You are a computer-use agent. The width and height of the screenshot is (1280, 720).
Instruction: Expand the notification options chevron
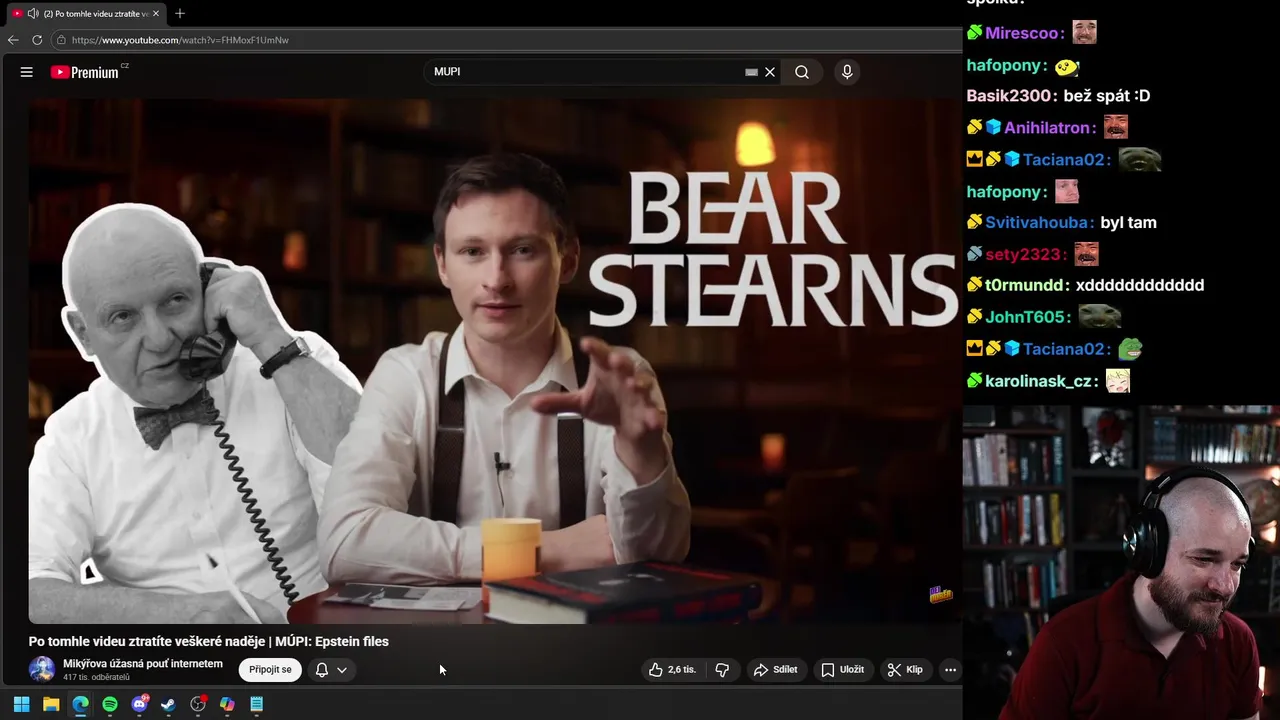click(x=342, y=670)
